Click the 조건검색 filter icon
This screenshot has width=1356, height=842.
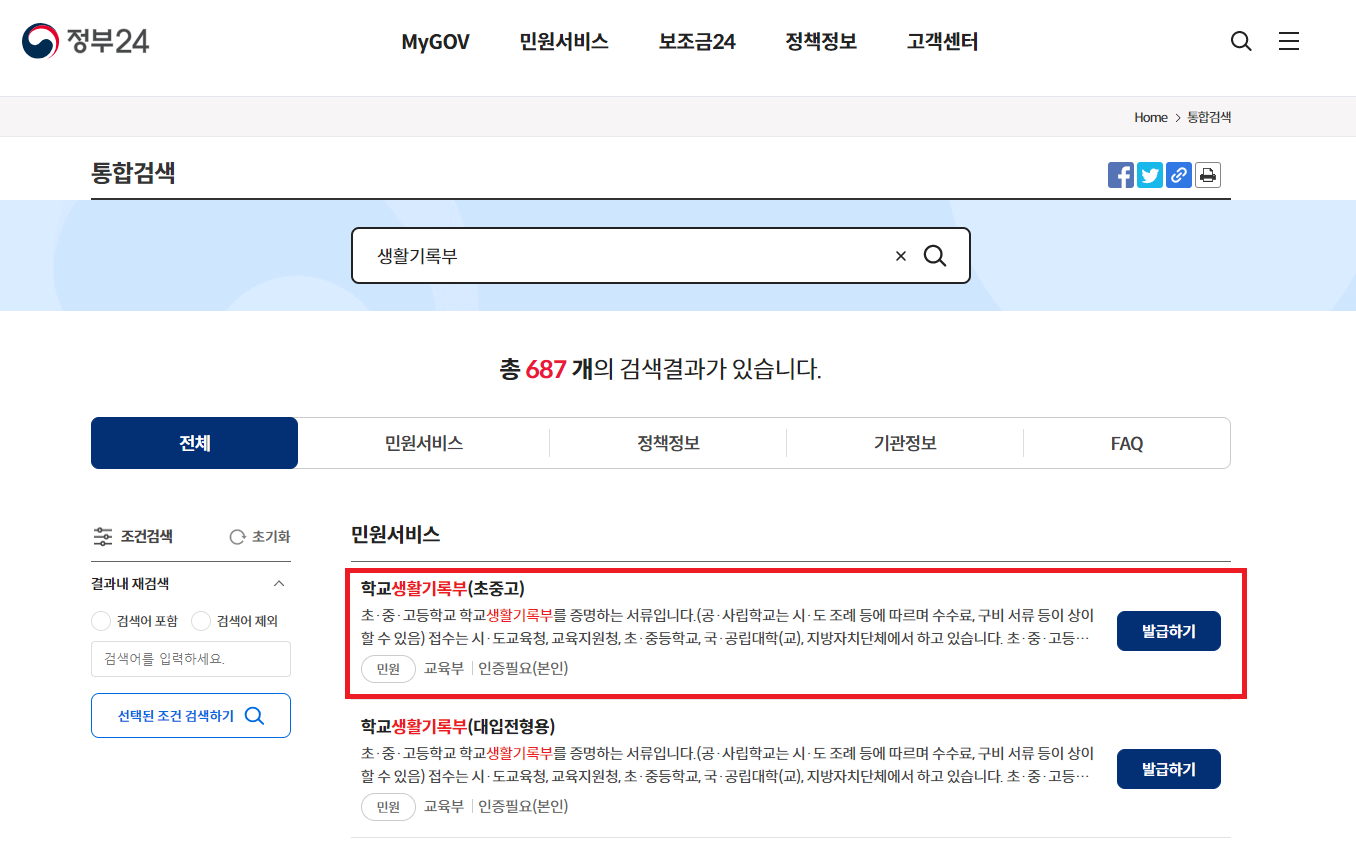click(x=102, y=536)
